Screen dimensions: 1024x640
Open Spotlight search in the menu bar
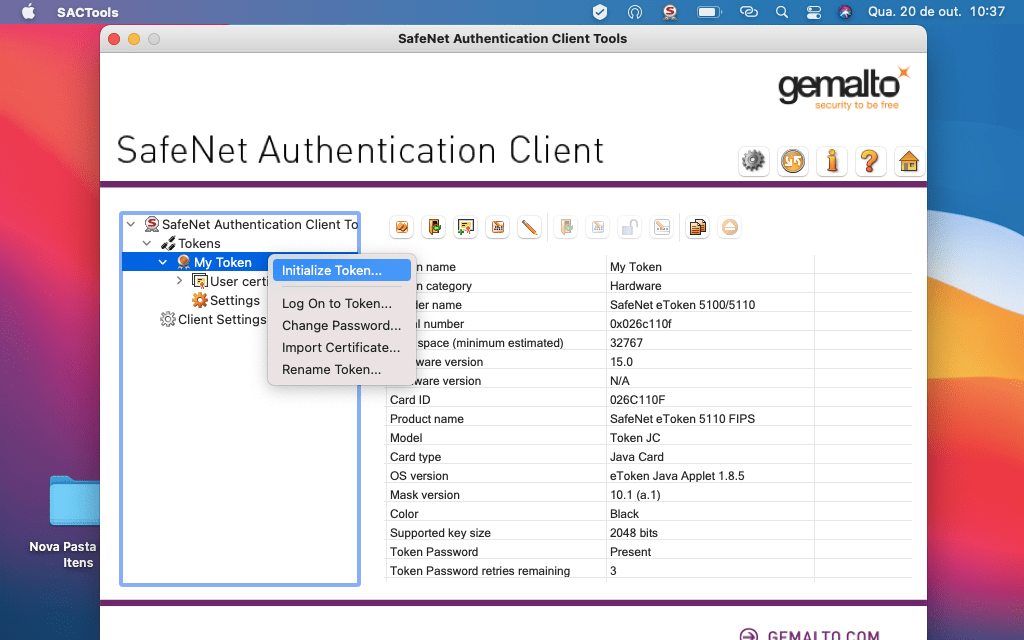782,12
